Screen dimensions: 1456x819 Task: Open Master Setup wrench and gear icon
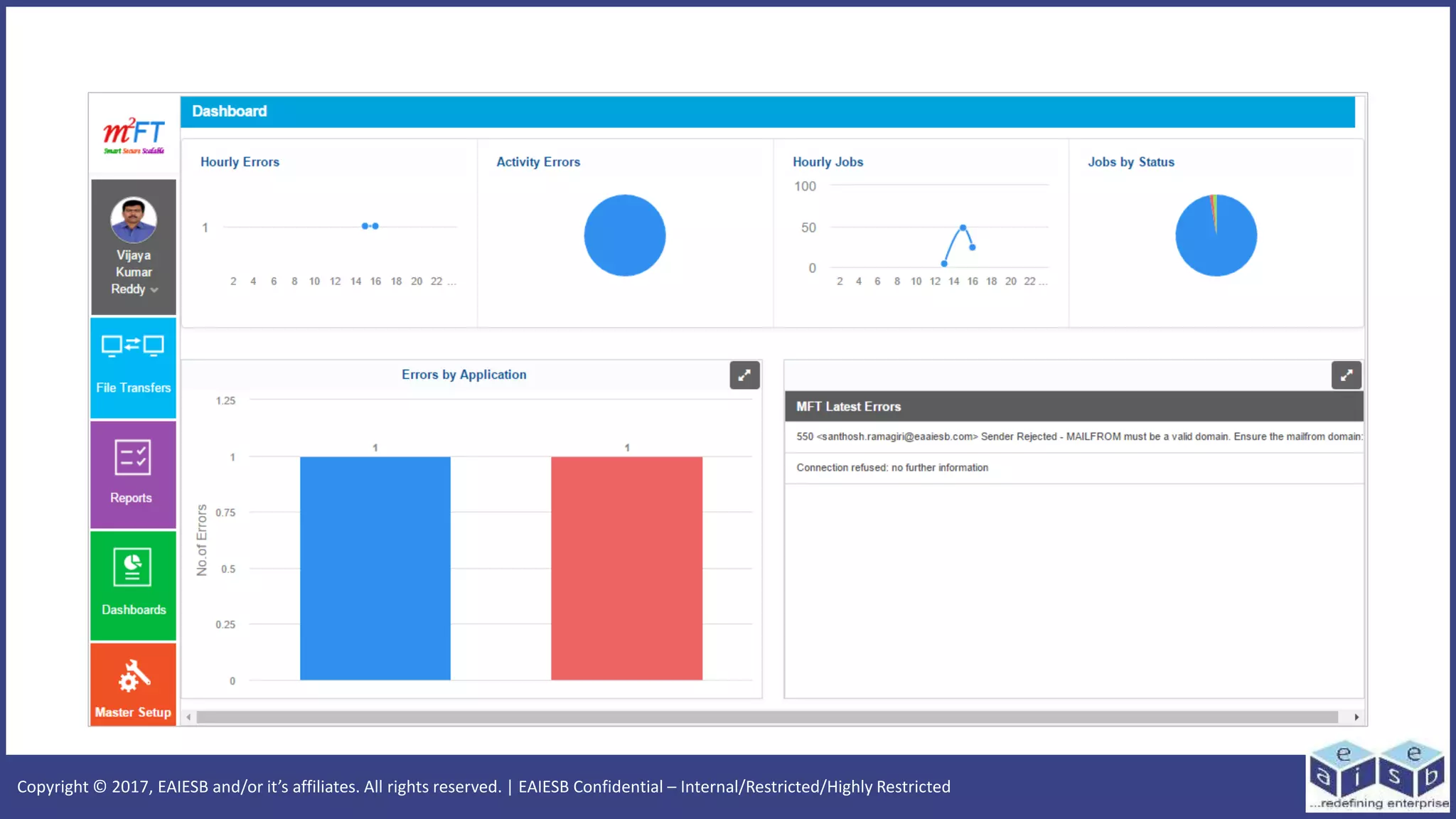point(134,675)
